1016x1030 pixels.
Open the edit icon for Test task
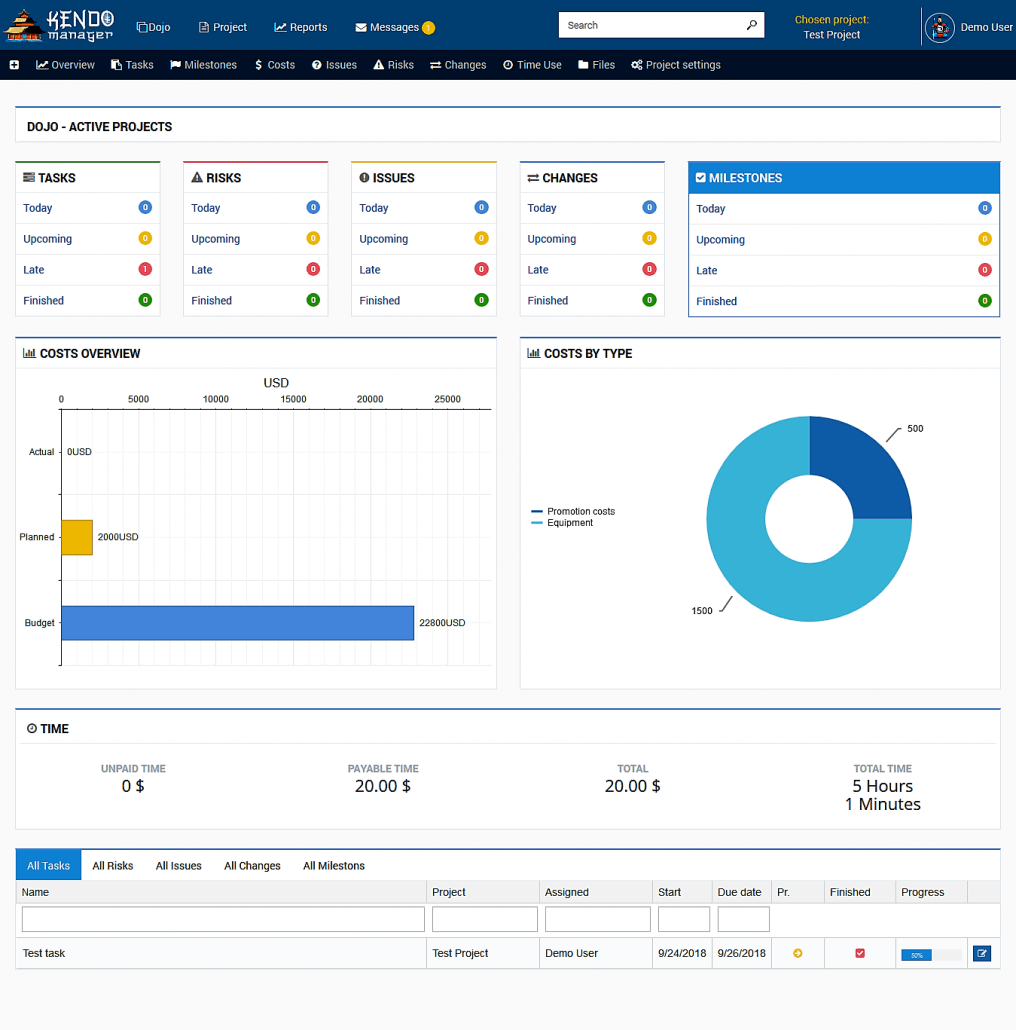(x=981, y=953)
